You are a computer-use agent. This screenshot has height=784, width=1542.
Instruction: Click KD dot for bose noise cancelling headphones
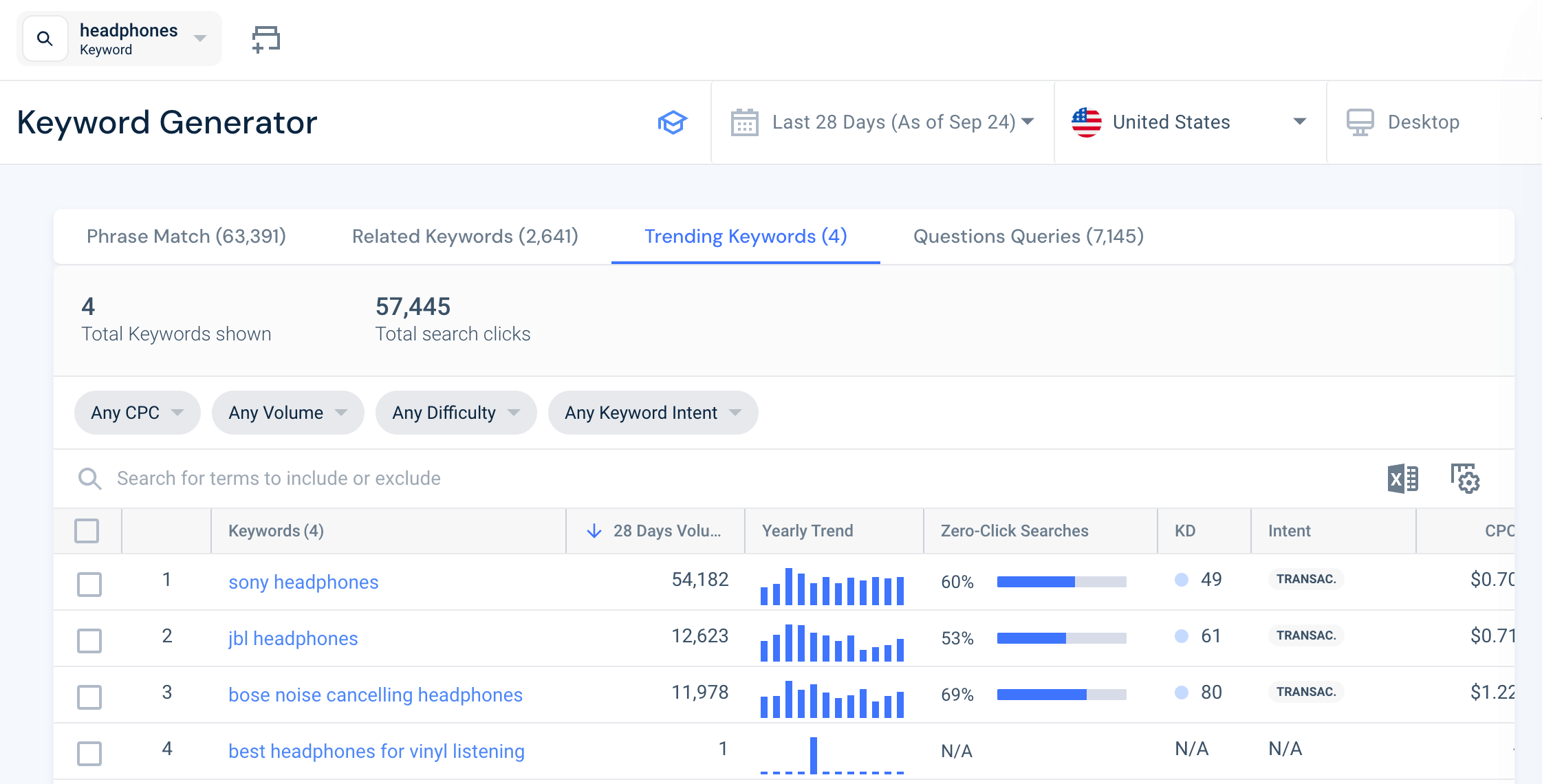click(x=1182, y=693)
